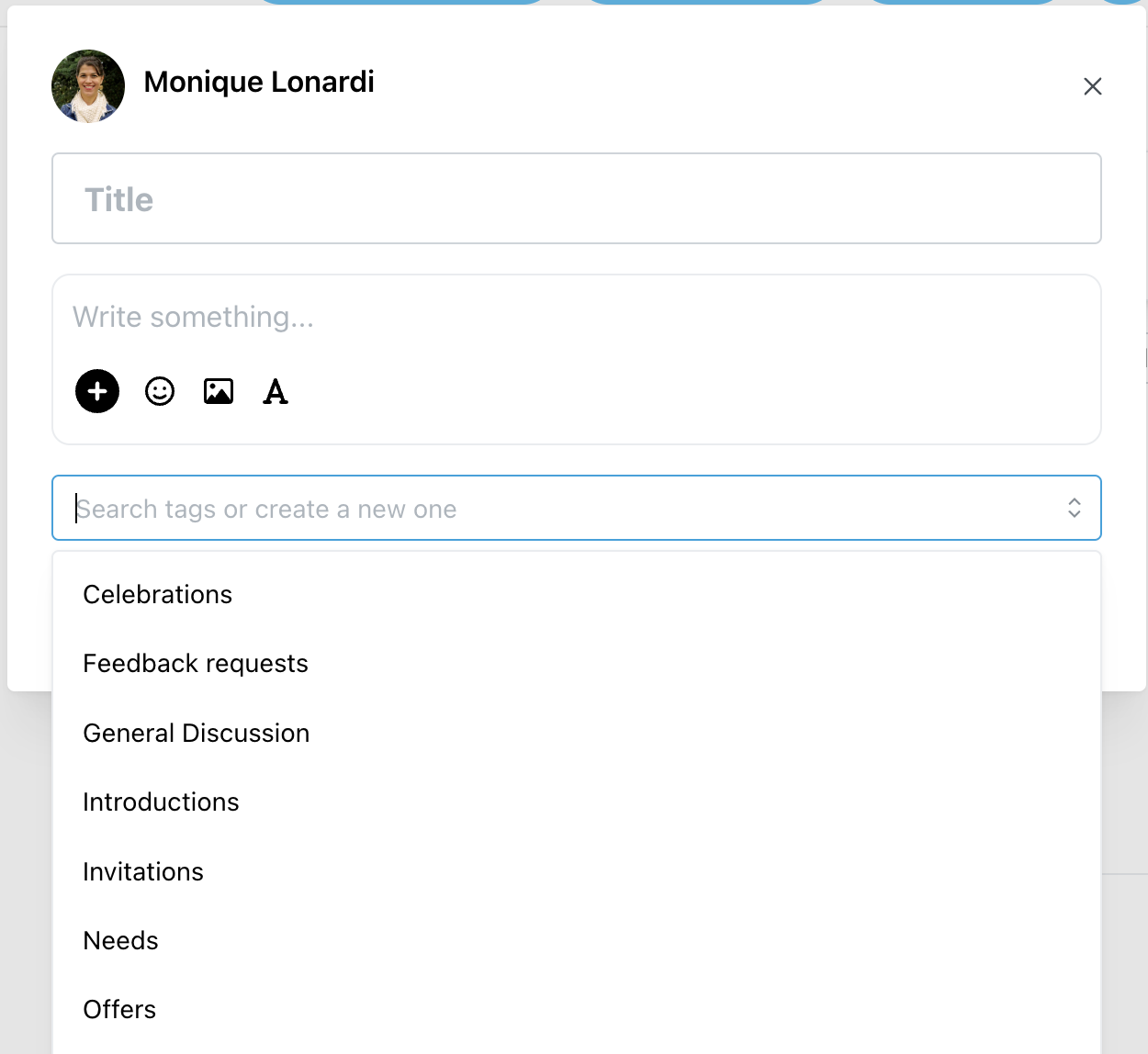
Task: Focus the Title field
Action: click(577, 198)
